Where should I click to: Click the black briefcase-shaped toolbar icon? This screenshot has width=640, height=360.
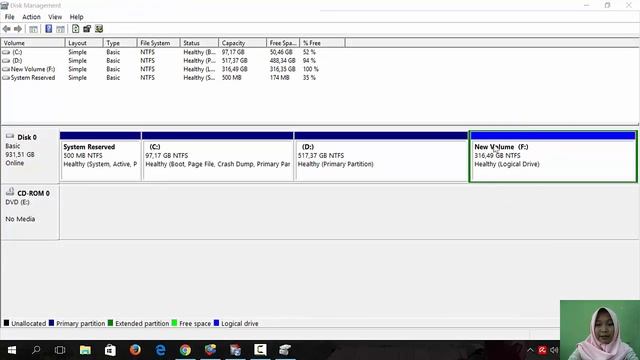point(87,29)
